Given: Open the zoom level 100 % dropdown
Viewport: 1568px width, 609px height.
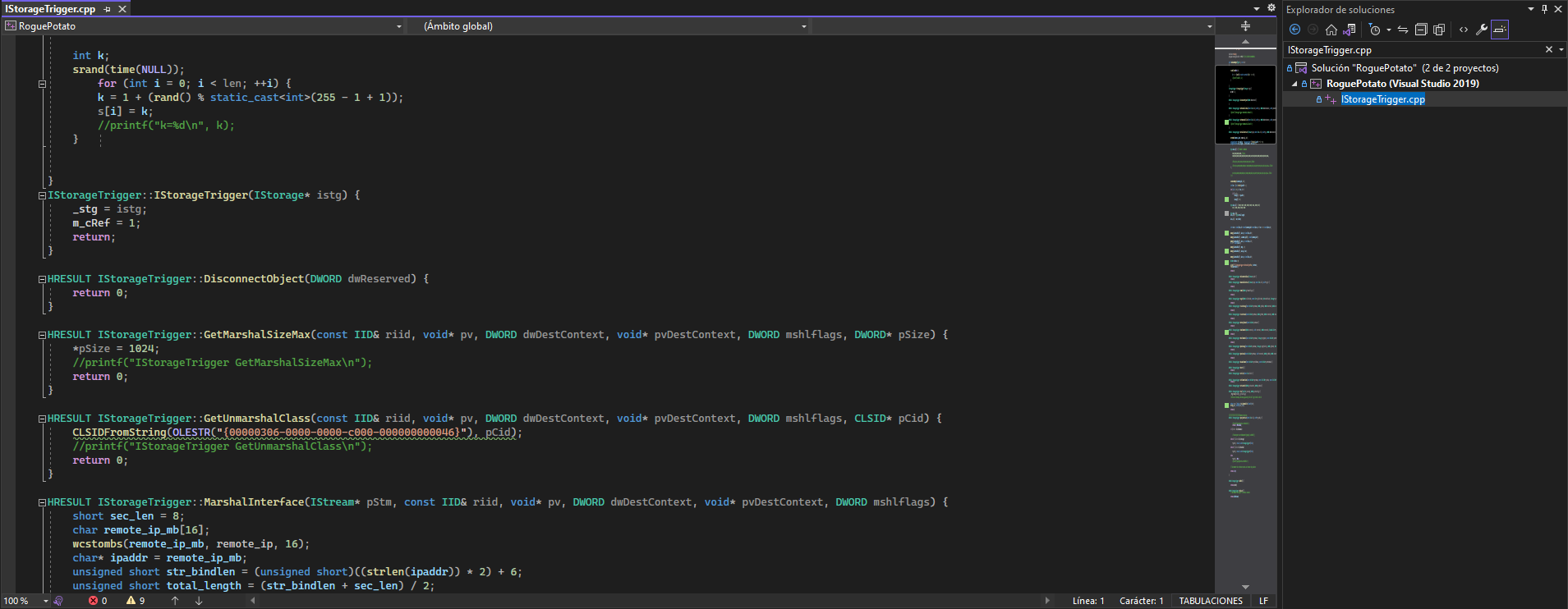Looking at the screenshot, I should click(45, 601).
